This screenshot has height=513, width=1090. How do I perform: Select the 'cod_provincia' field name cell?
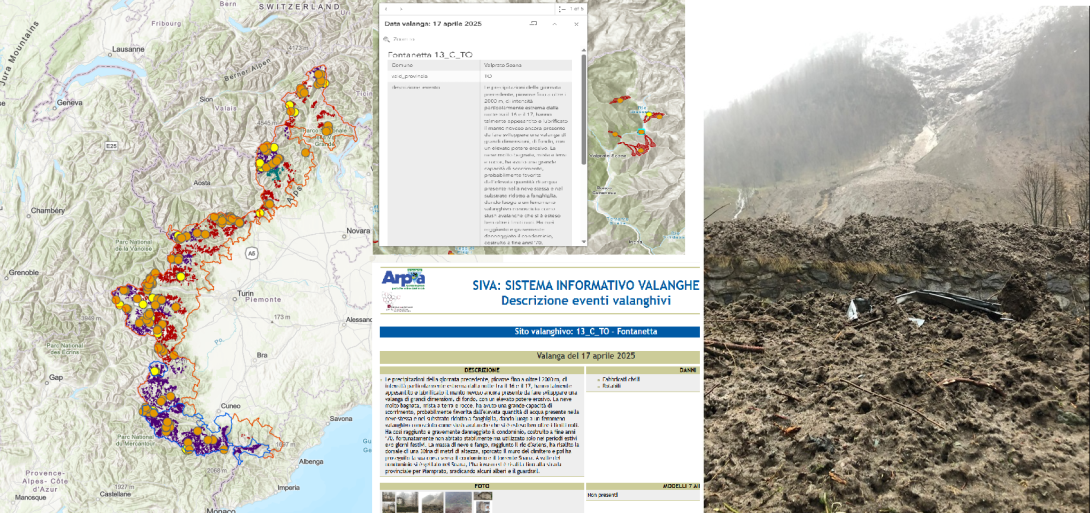pyautogui.click(x=432, y=75)
